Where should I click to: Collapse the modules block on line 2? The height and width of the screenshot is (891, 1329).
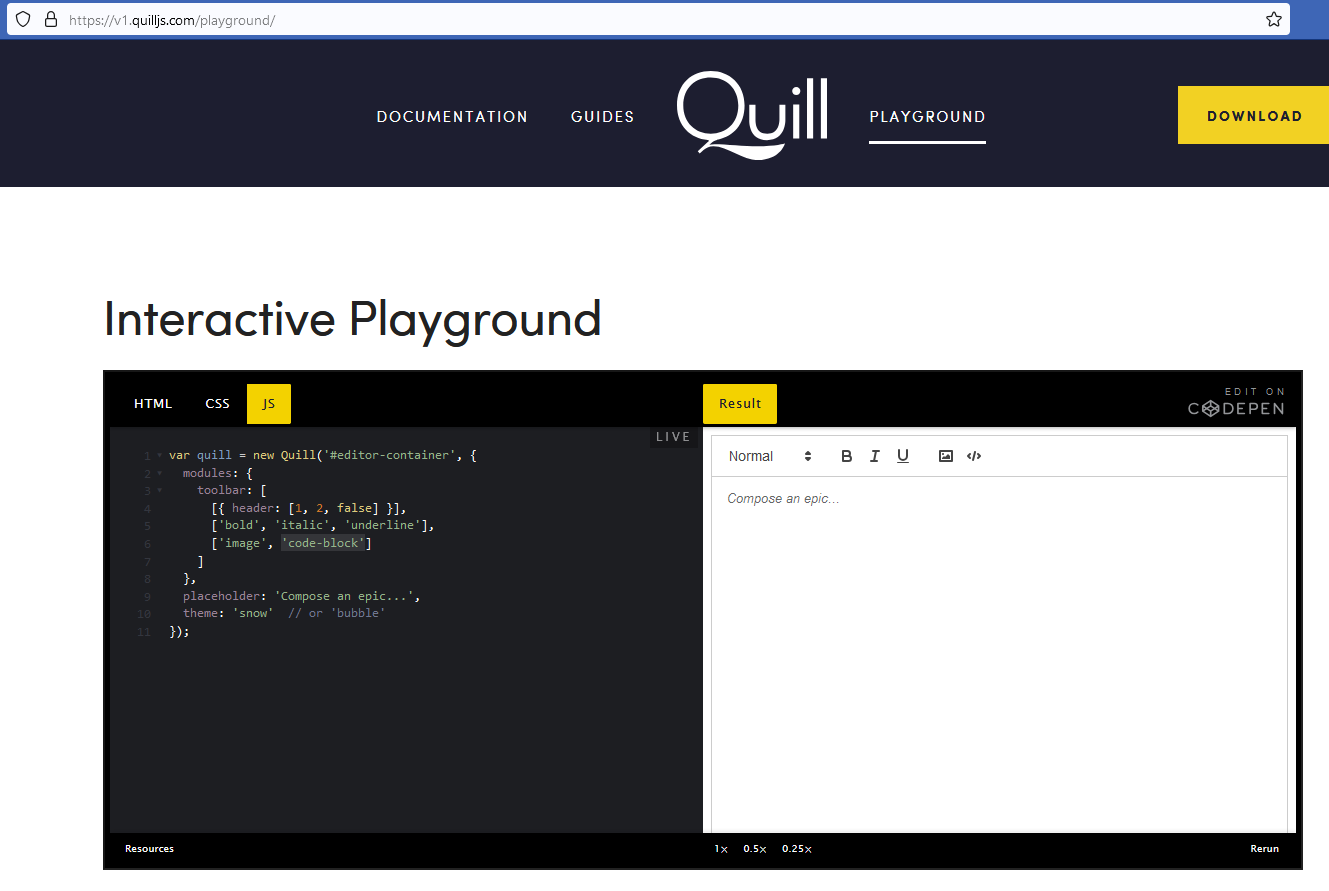[159, 474]
